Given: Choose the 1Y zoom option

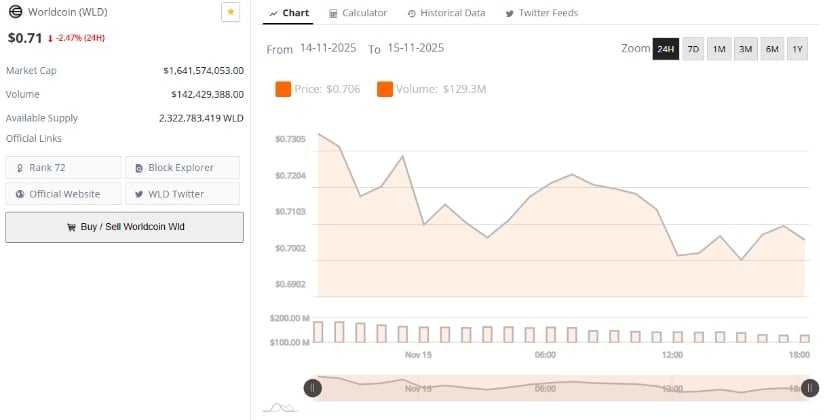Looking at the screenshot, I should (x=797, y=49).
